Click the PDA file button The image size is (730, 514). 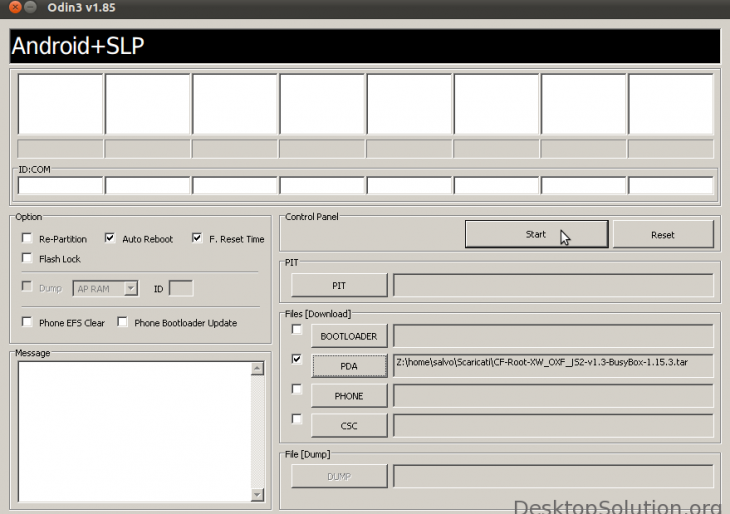pyautogui.click(x=349, y=366)
